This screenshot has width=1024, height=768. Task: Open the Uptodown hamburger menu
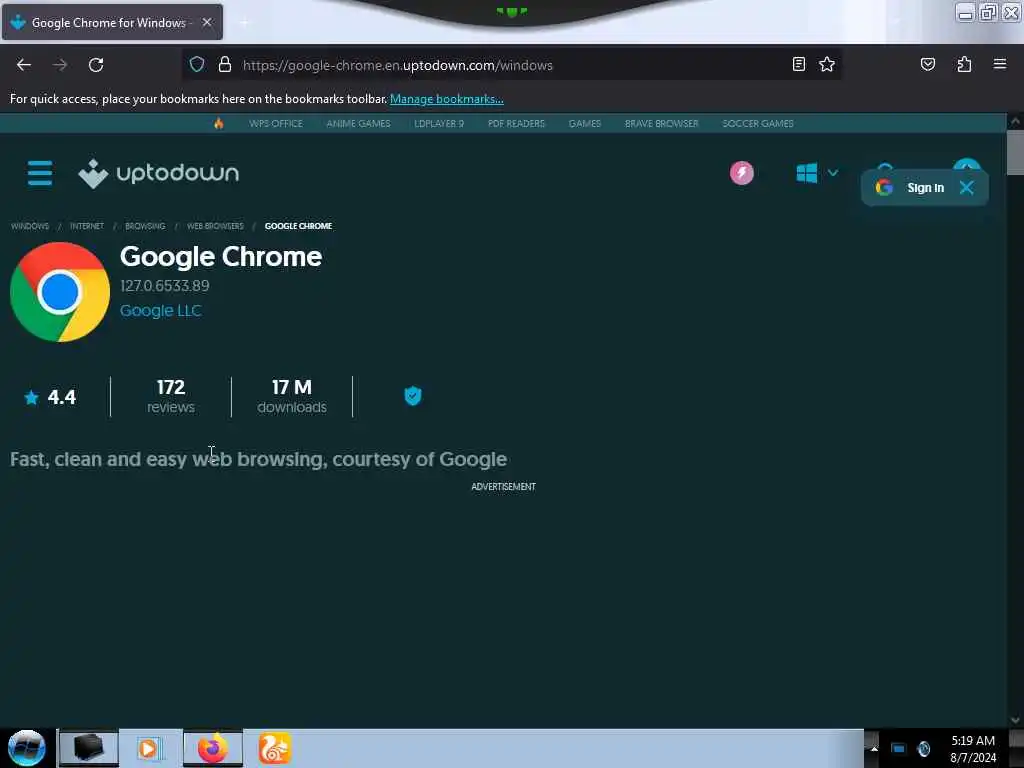40,173
